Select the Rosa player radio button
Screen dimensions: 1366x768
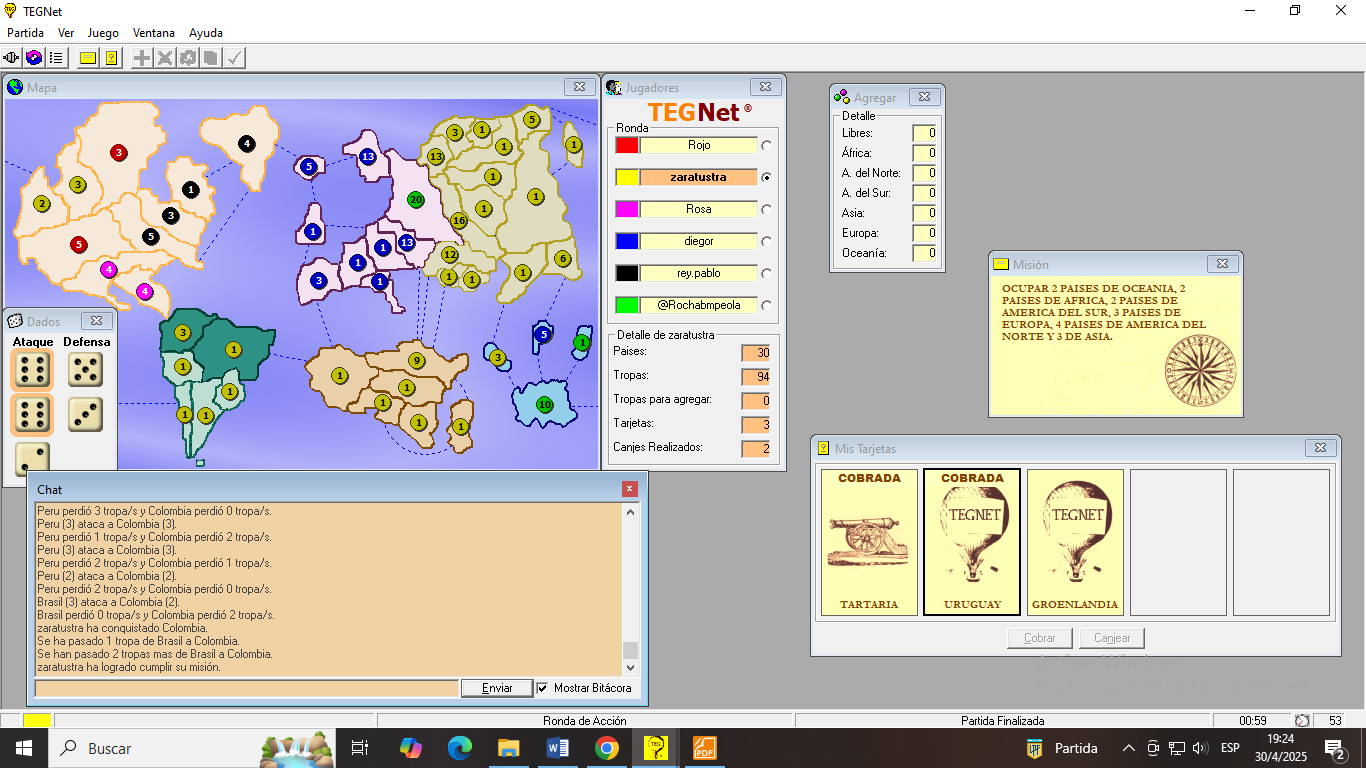(x=767, y=209)
